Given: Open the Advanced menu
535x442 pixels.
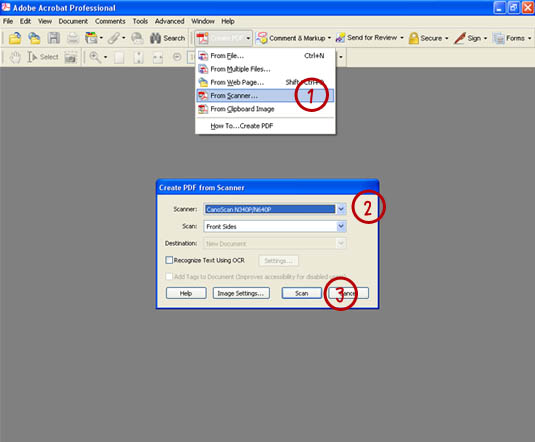Looking at the screenshot, I should (x=169, y=21).
